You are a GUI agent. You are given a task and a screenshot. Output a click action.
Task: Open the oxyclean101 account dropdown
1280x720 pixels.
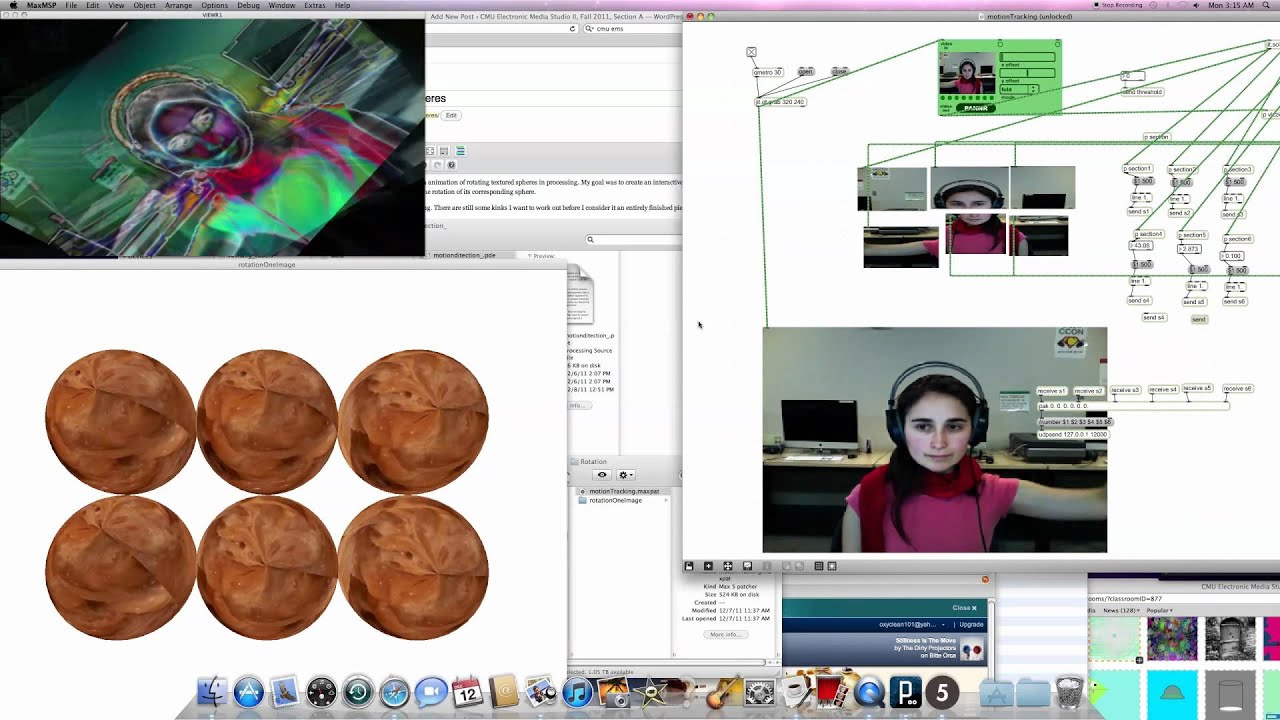(x=913, y=624)
